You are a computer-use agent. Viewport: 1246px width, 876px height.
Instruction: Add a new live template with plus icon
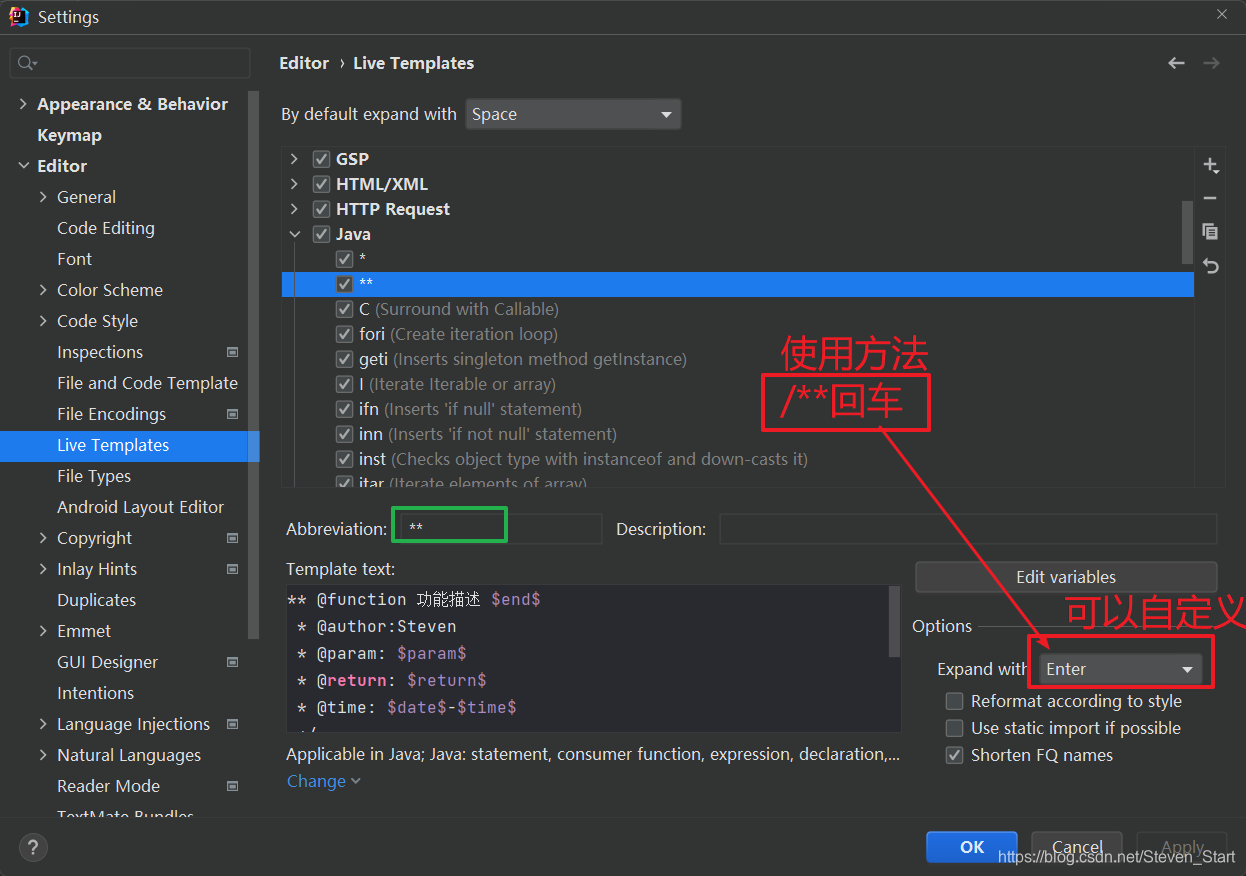coord(1210,165)
